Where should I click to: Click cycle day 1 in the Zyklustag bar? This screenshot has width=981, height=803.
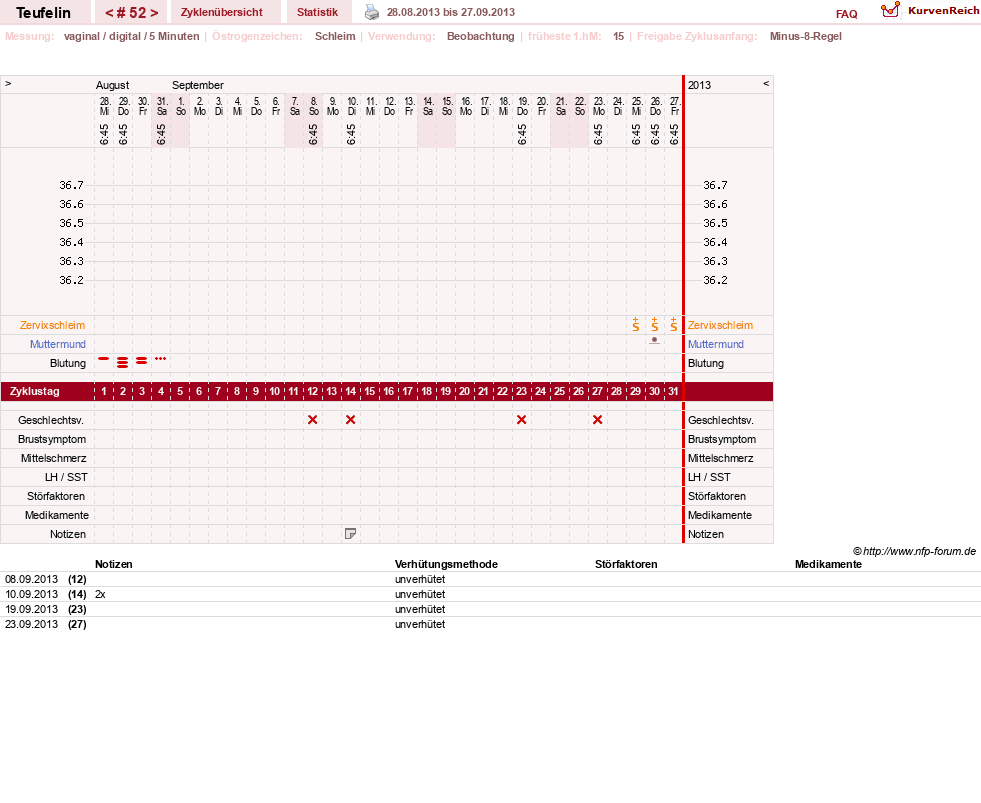pyautogui.click(x=104, y=391)
